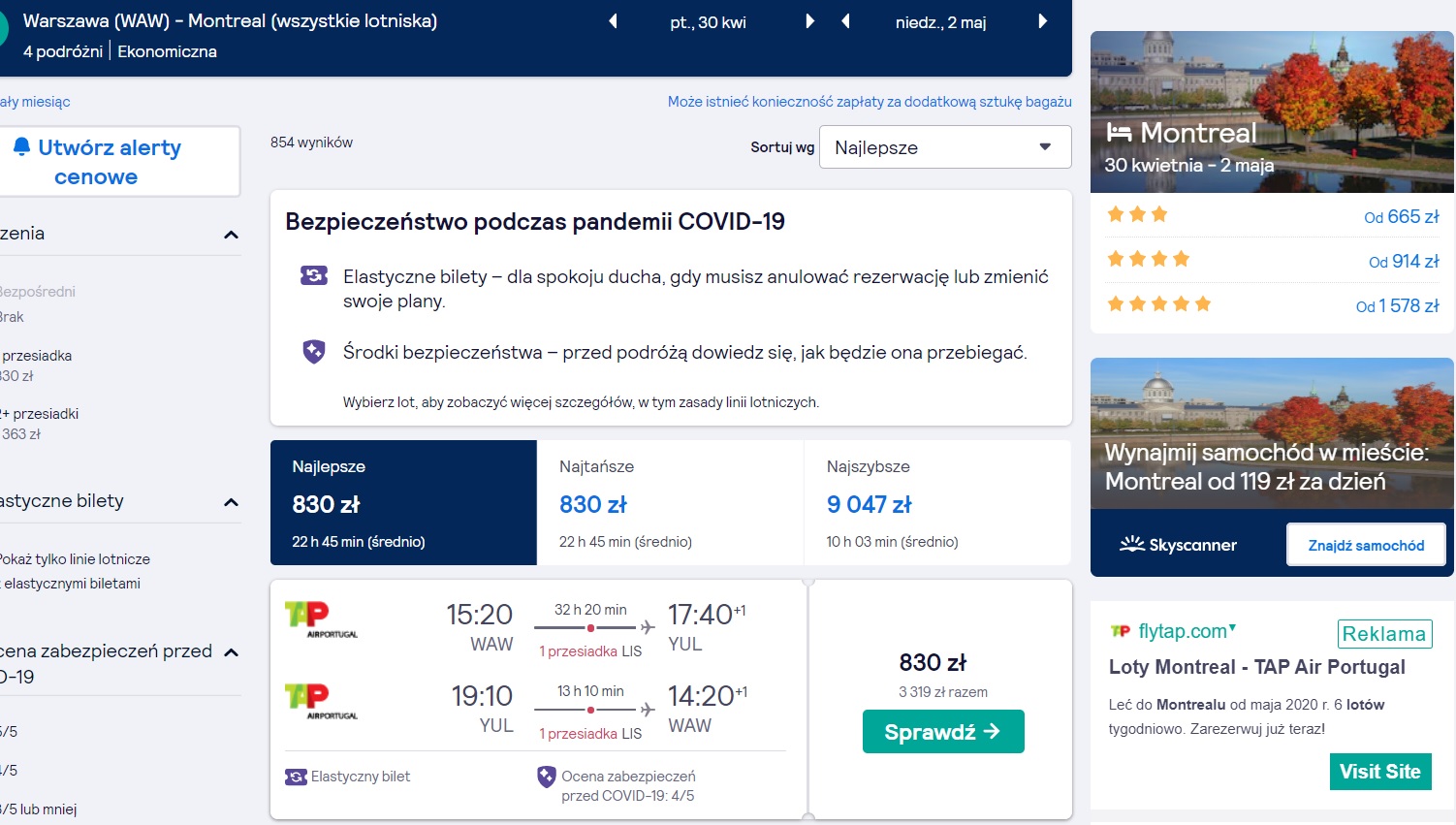The image size is (1456, 825).
Task: Click the safety shield icon in COVID-19 panel
Action: [314, 352]
